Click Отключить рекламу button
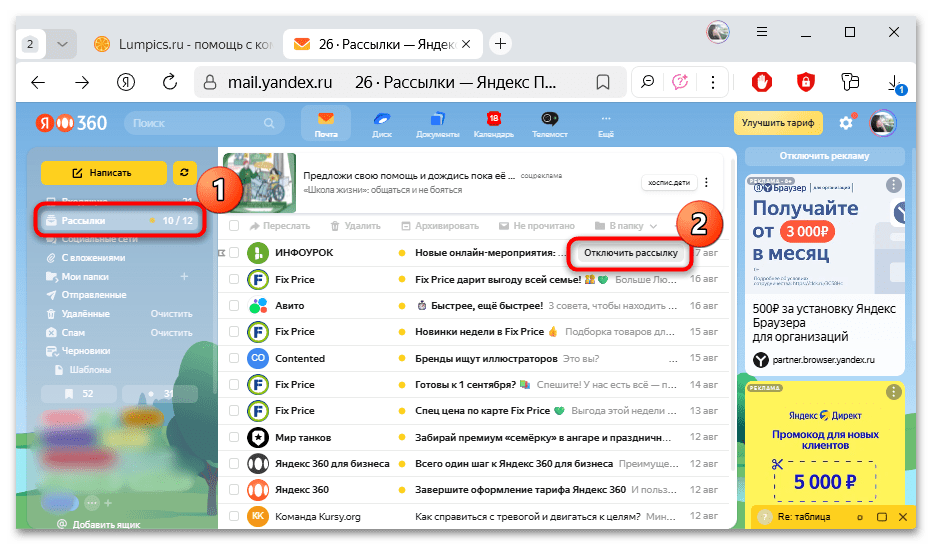 (824, 156)
